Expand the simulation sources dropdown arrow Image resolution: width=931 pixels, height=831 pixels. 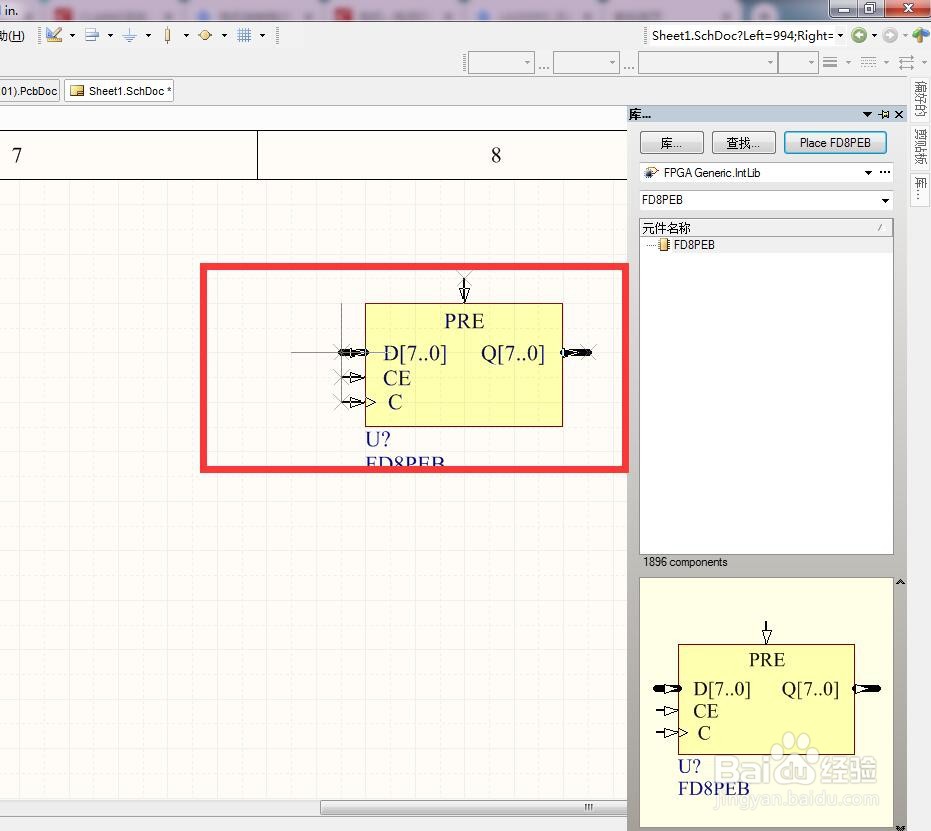pos(224,36)
